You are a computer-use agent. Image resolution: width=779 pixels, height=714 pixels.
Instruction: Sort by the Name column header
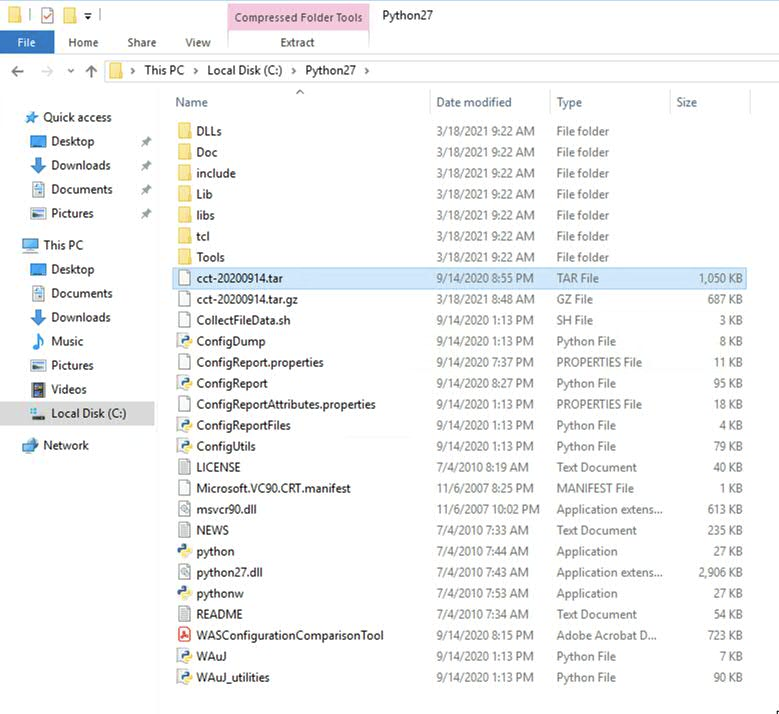192,102
